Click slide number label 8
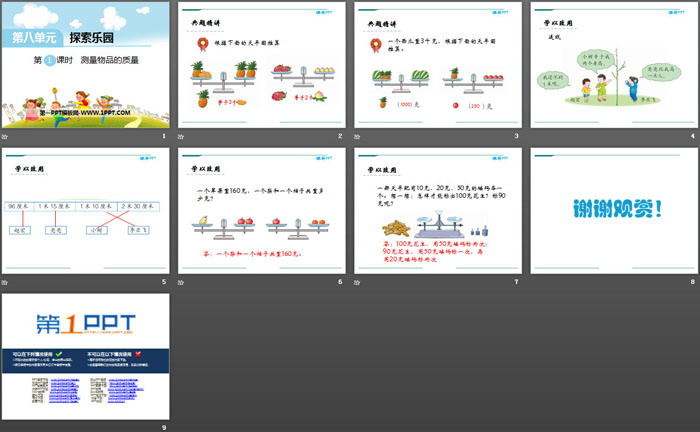The height and width of the screenshot is (432, 700). [693, 282]
